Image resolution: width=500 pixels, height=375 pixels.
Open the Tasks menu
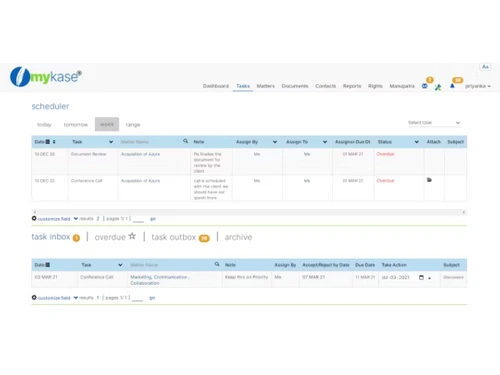tap(243, 86)
